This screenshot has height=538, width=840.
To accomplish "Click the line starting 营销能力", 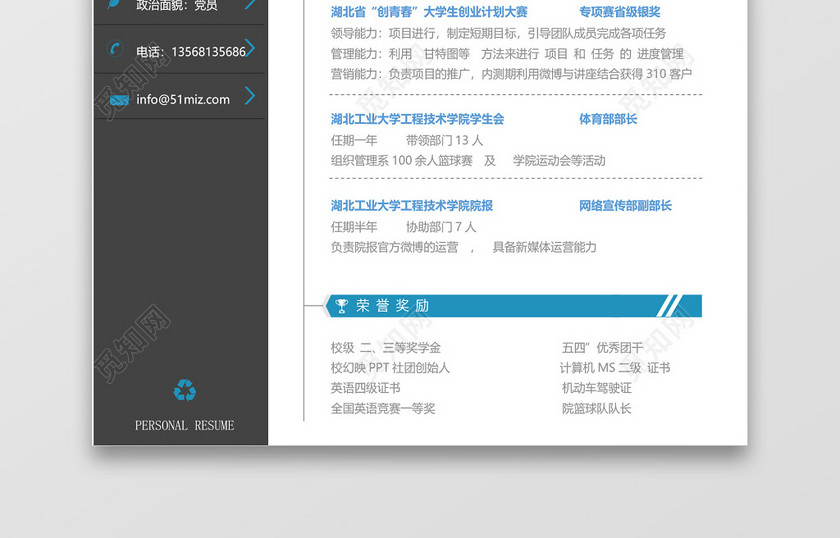I will (511, 74).
